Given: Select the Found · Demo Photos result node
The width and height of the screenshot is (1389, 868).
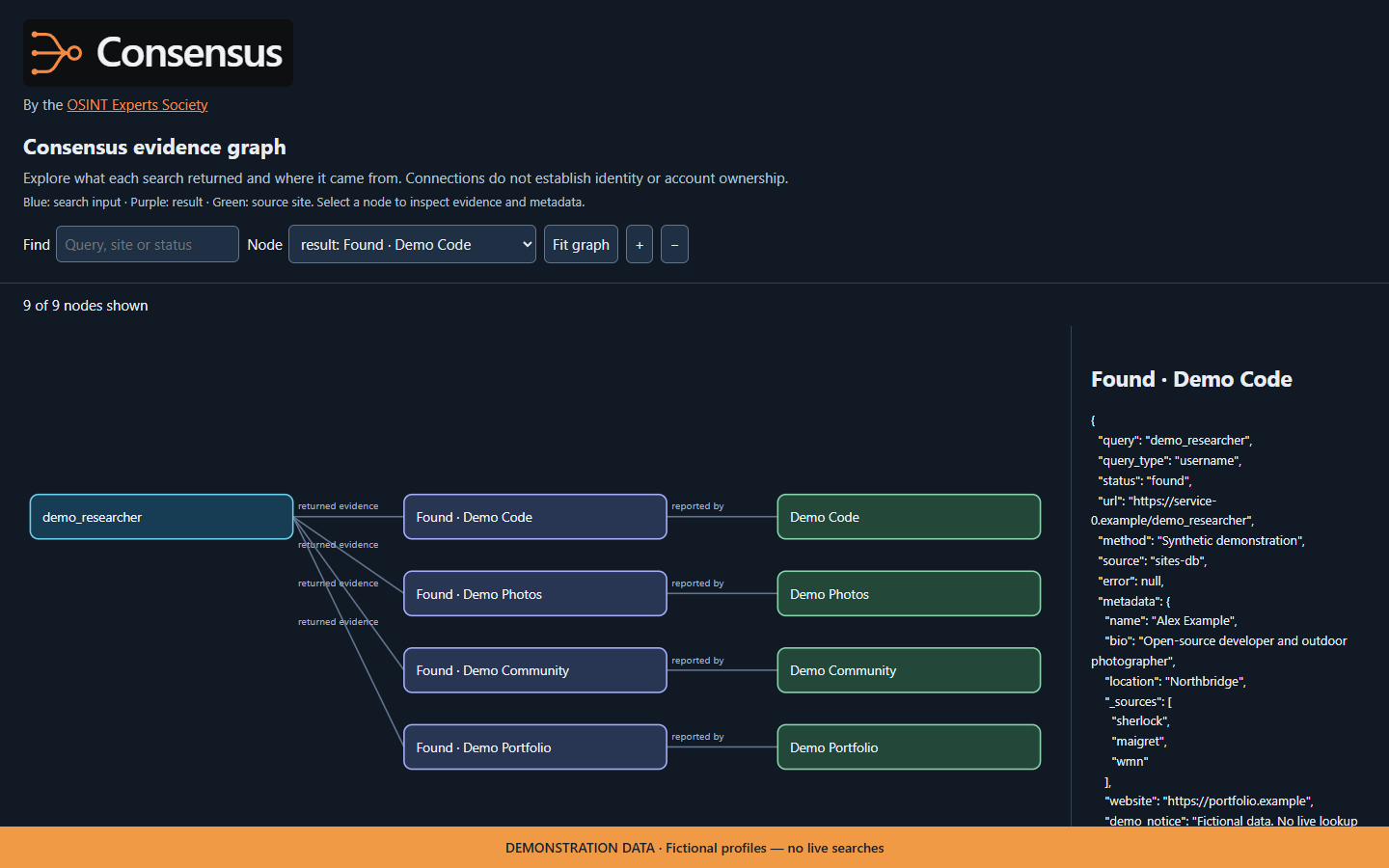Looking at the screenshot, I should tap(535, 594).
